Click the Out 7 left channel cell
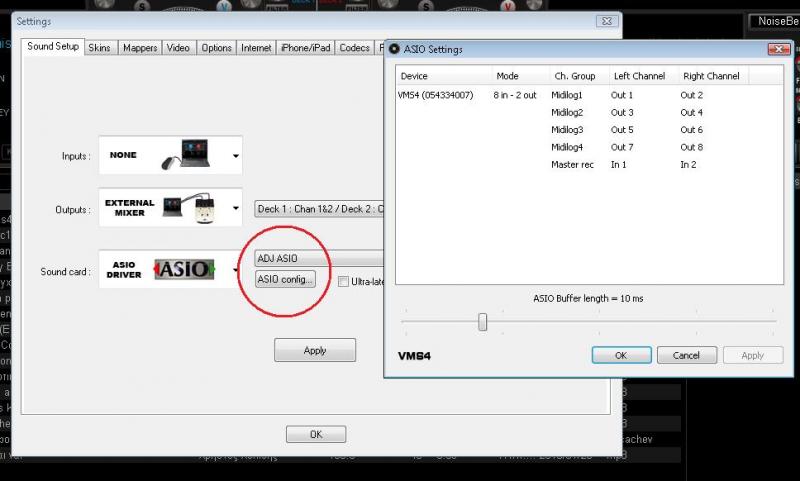 click(622, 147)
